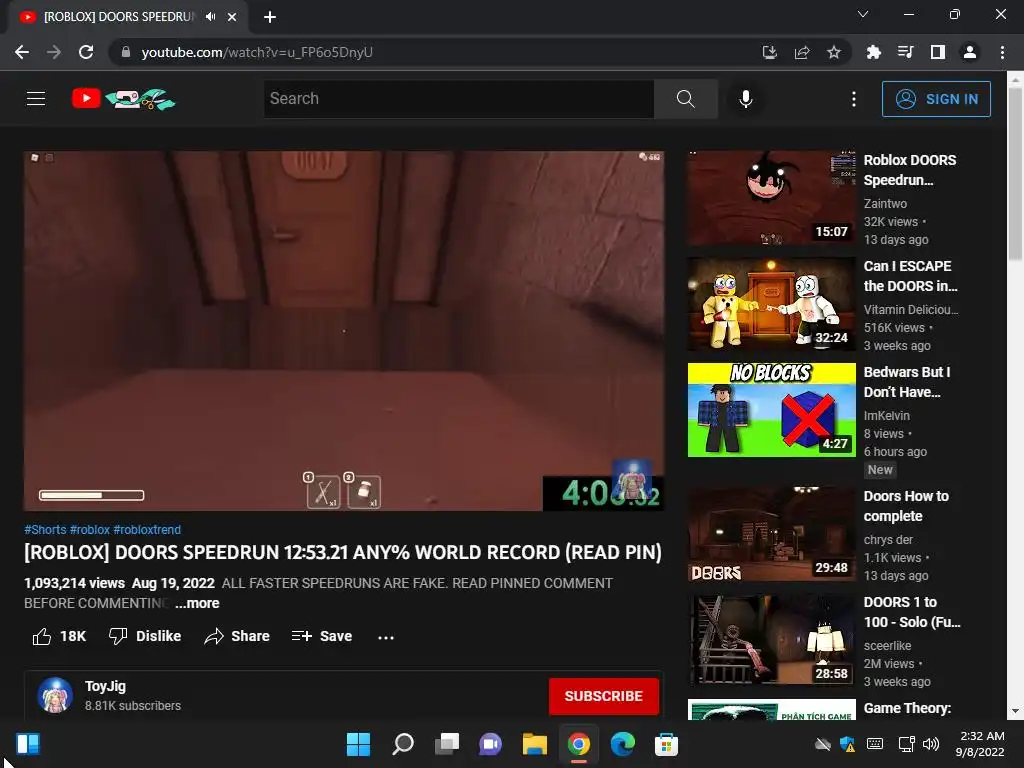Open File Explorer from taskbar
Viewport: 1024px width, 768px height.
[x=535, y=744]
